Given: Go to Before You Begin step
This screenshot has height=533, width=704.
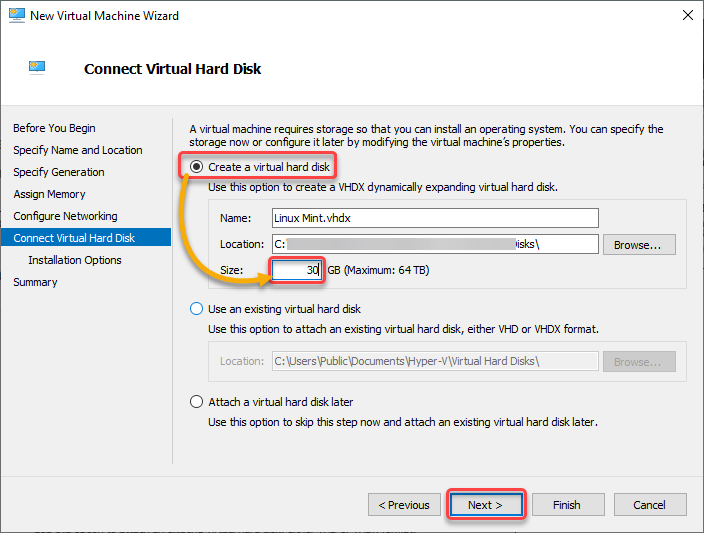Looking at the screenshot, I should pos(54,128).
